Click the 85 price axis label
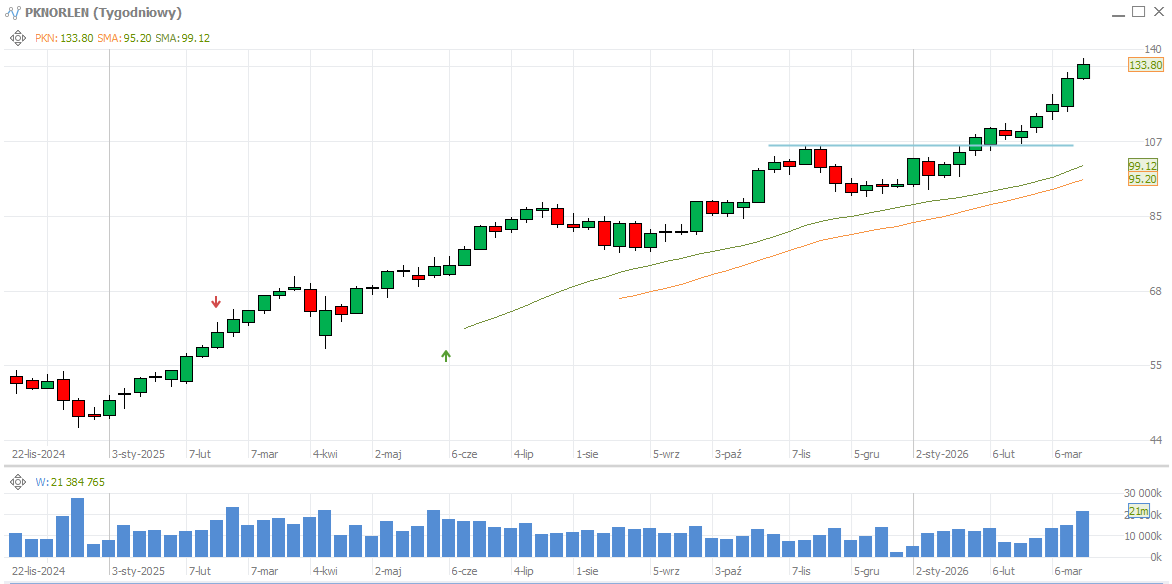 coord(1156,216)
